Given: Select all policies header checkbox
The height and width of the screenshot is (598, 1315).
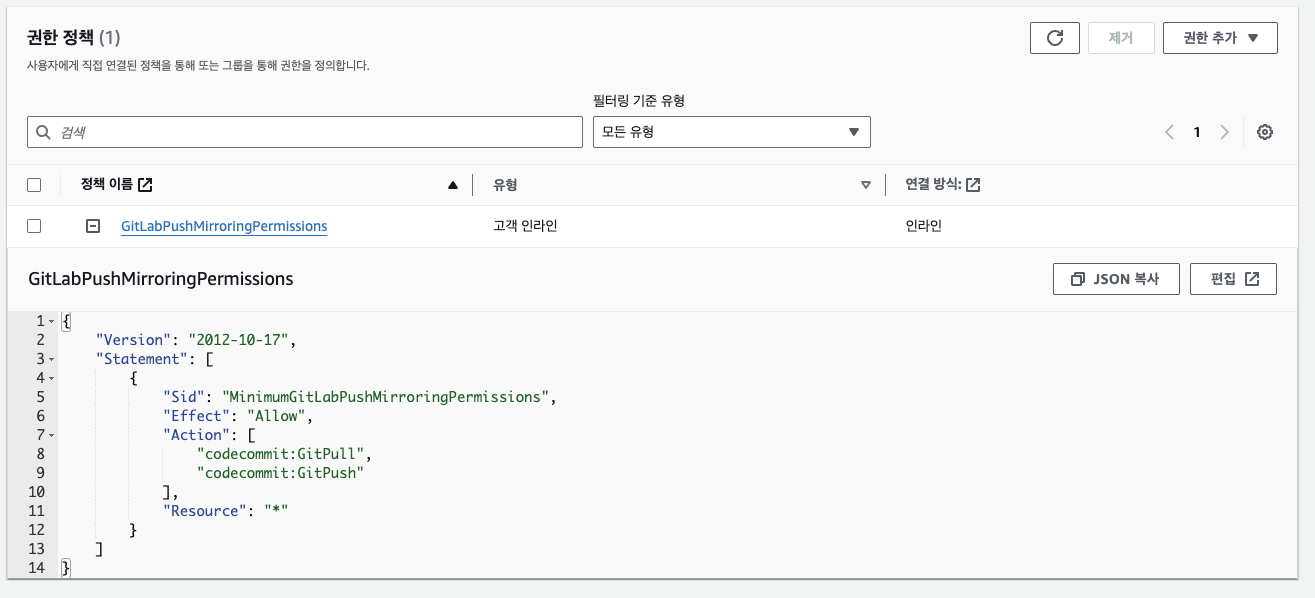Looking at the screenshot, I should [34, 185].
